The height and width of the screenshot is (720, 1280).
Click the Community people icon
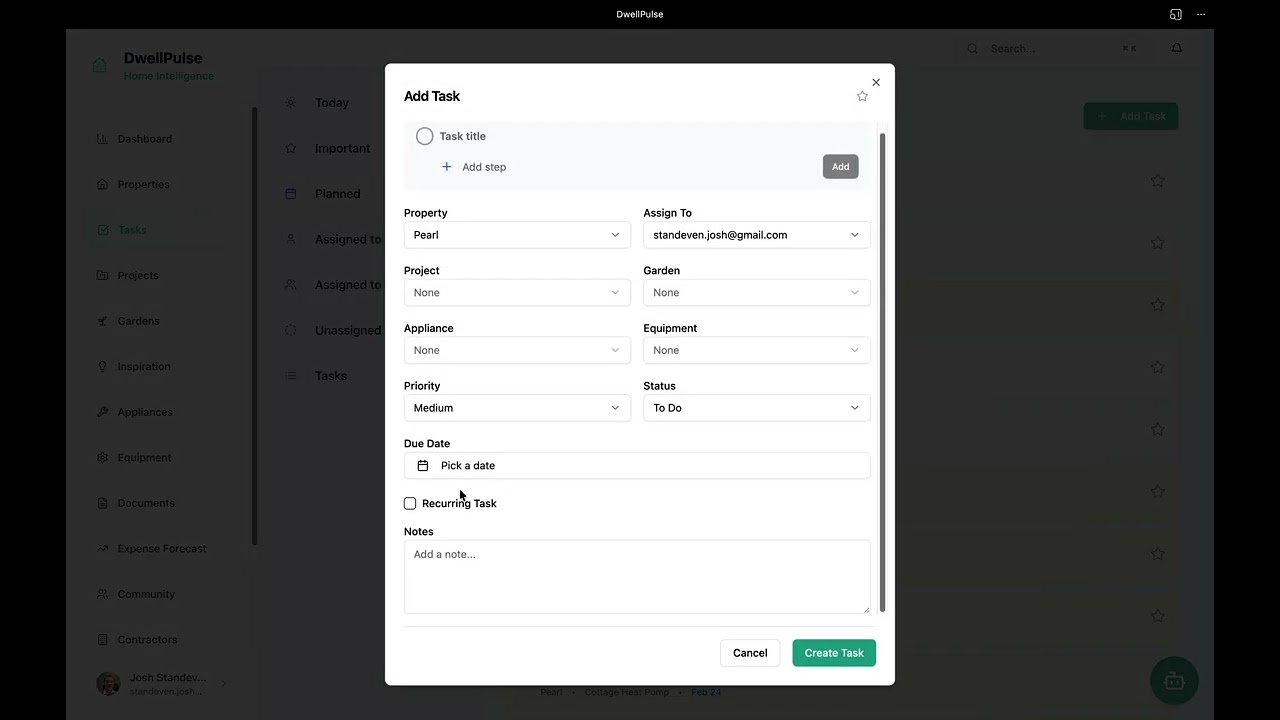point(102,594)
